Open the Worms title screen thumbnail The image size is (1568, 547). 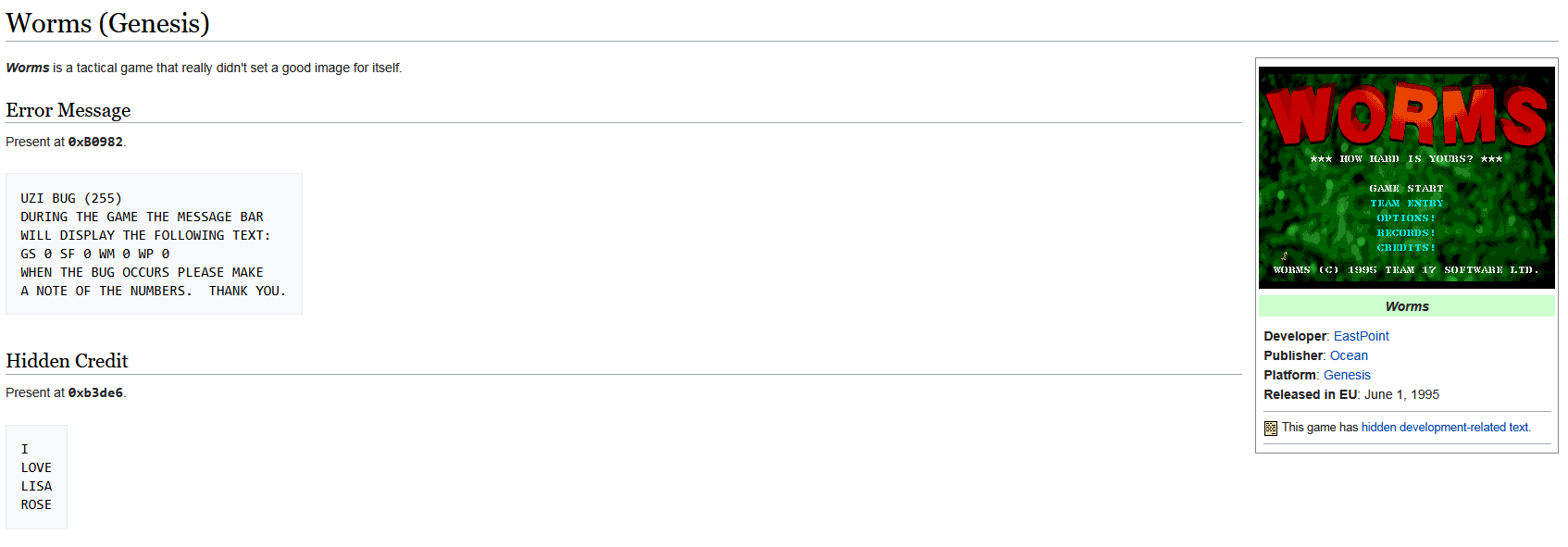pos(1407,178)
